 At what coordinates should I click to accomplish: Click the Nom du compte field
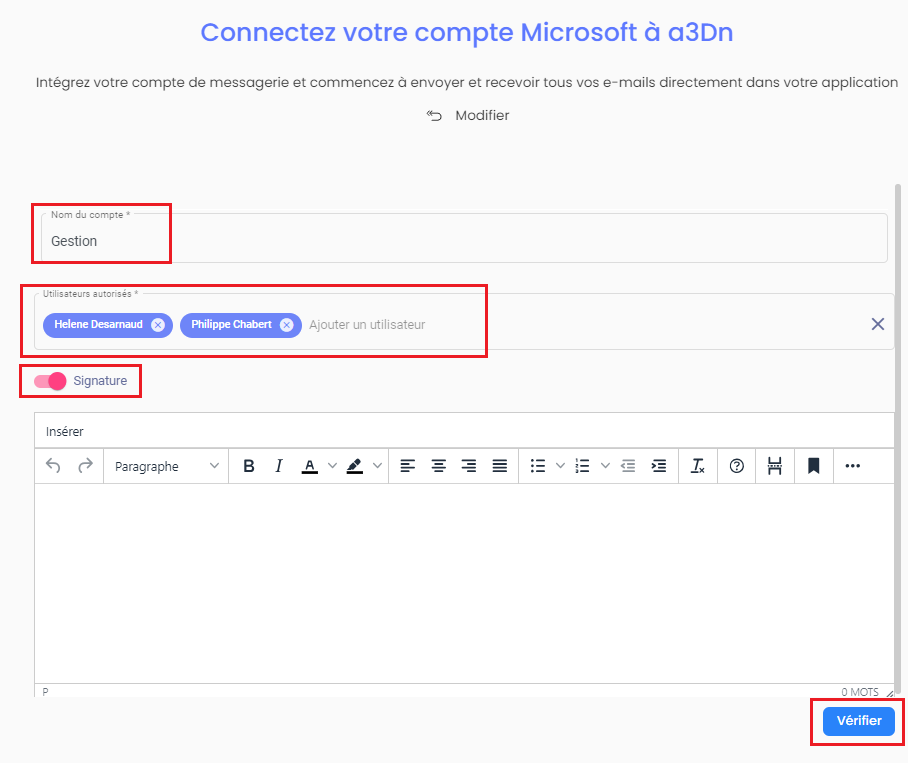coord(464,239)
